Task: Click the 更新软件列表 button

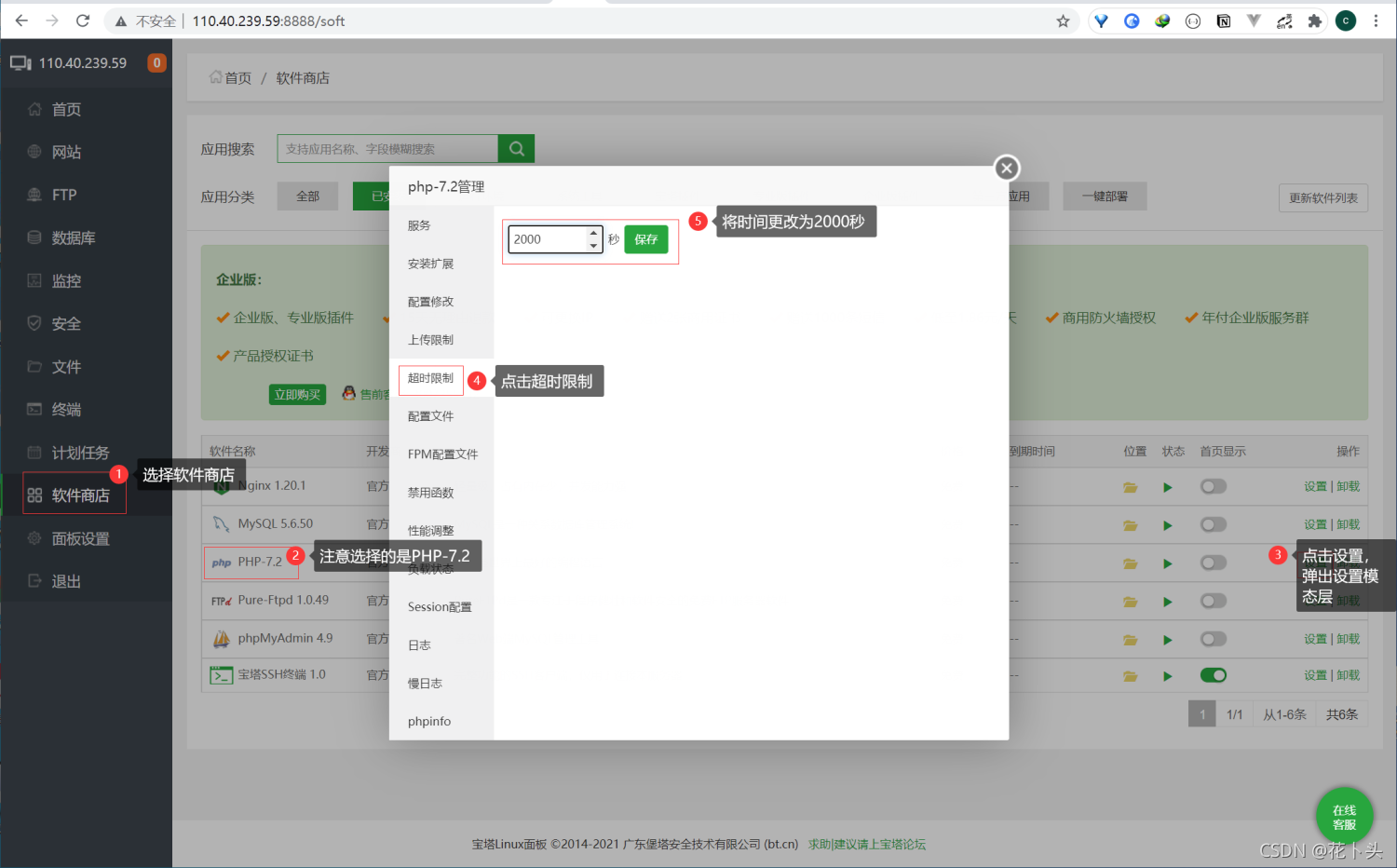Action: [1322, 197]
